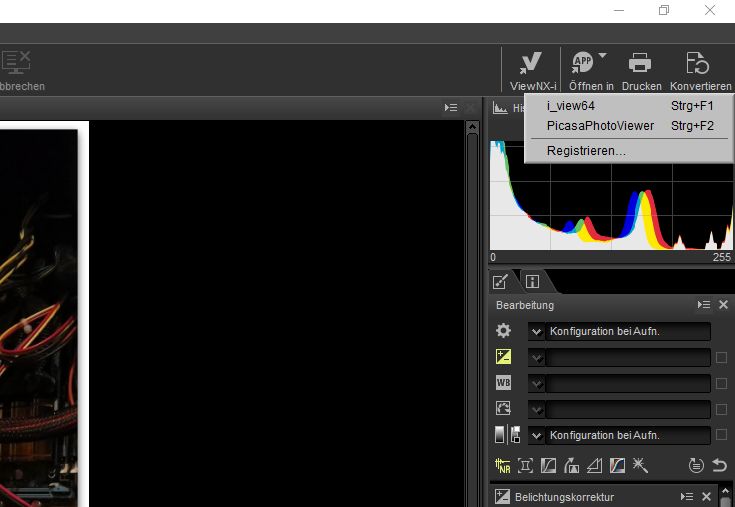Expand the exposure compensation dropdown arrow
The image size is (735, 507).
pyautogui.click(x=536, y=358)
